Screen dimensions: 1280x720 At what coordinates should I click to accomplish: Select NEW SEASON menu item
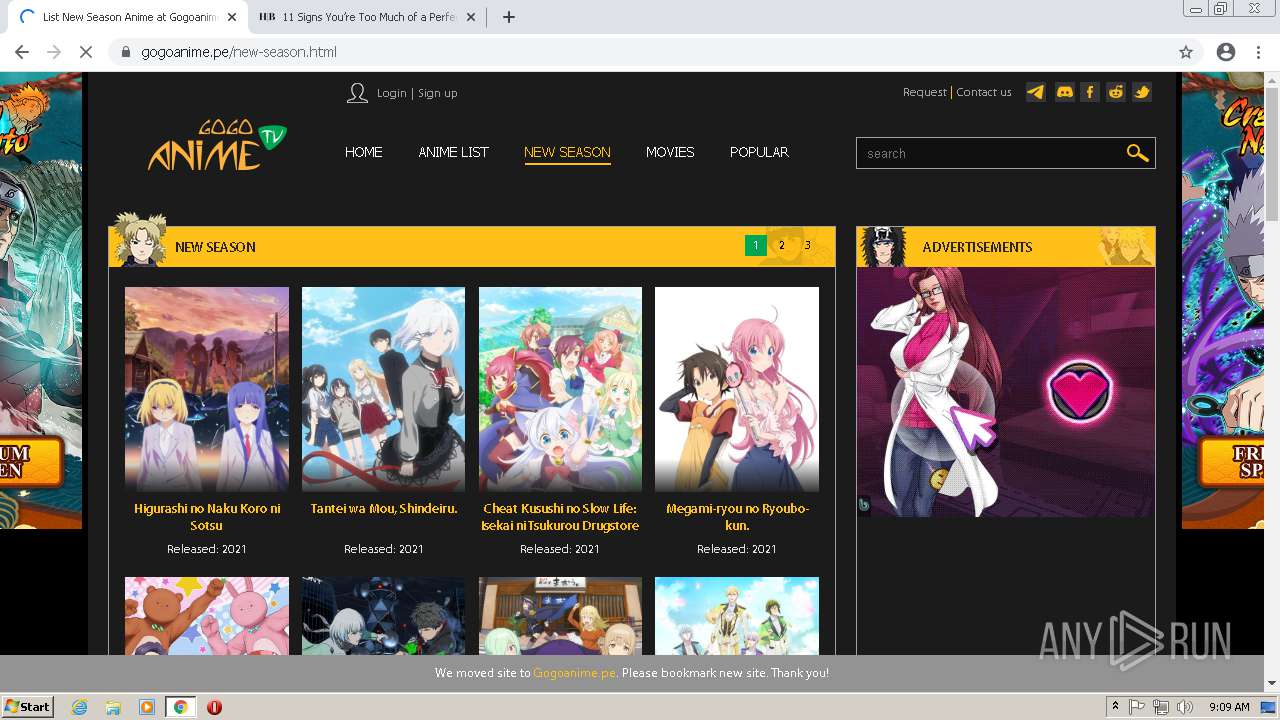tap(567, 152)
